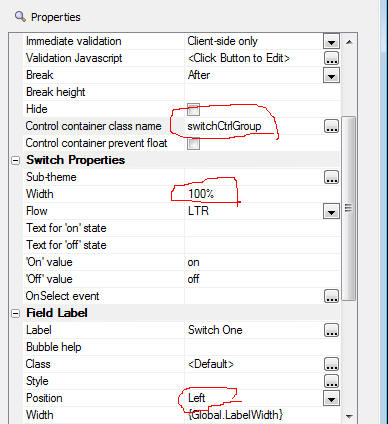Open Immediate validation dropdown
This screenshot has width=388, height=424.
click(331, 42)
